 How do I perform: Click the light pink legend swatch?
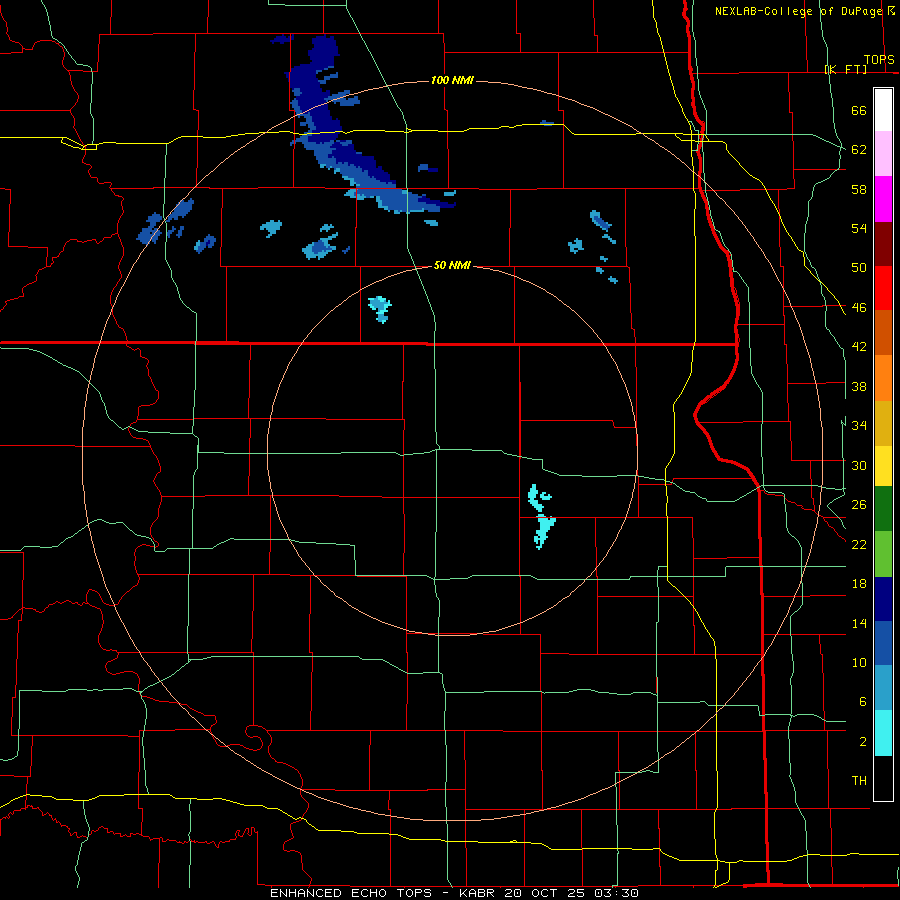tap(883, 154)
